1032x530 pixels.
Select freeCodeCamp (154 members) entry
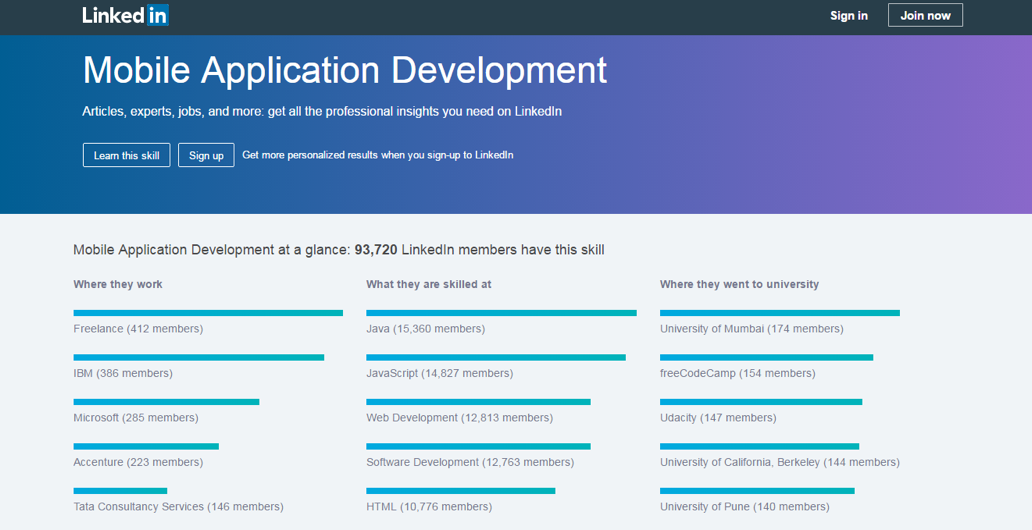point(738,373)
